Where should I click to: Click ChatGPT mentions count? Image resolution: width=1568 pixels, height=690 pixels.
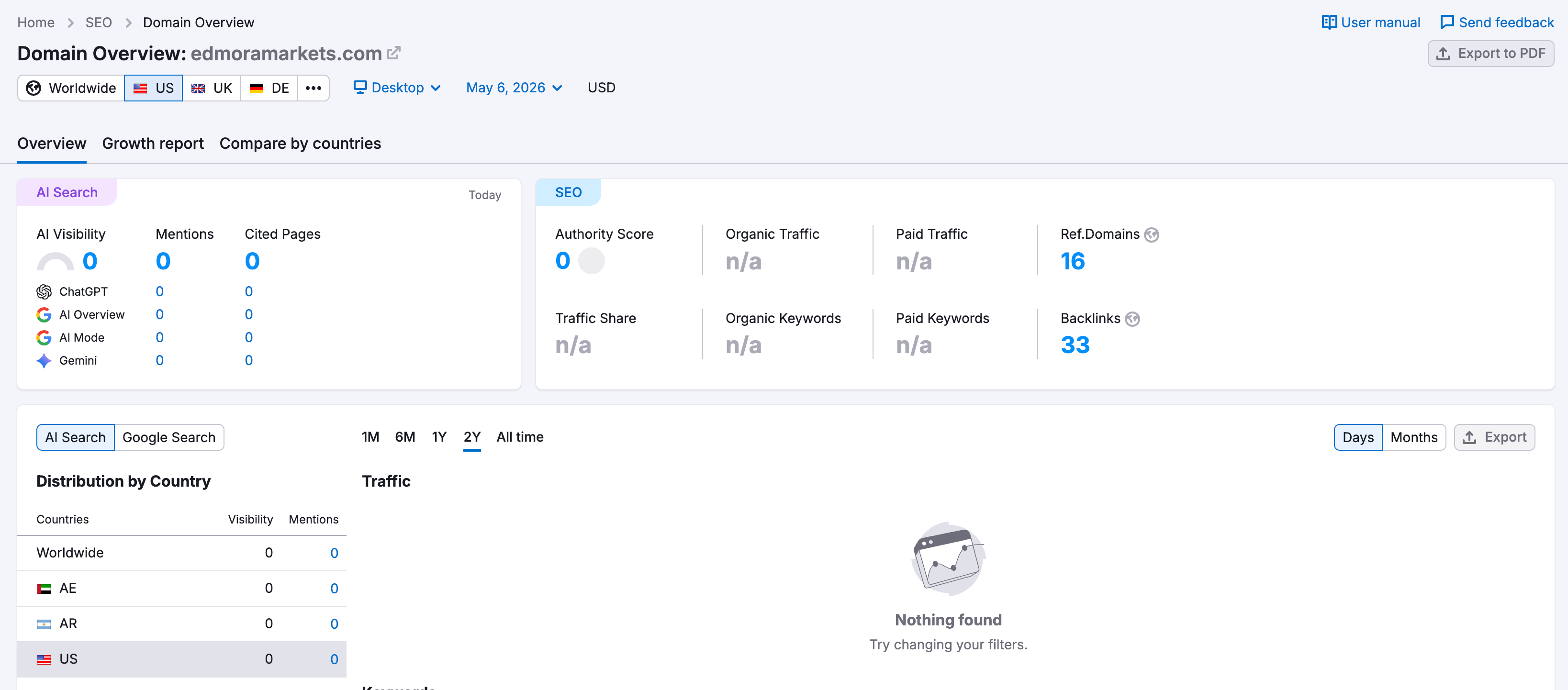[x=159, y=292]
